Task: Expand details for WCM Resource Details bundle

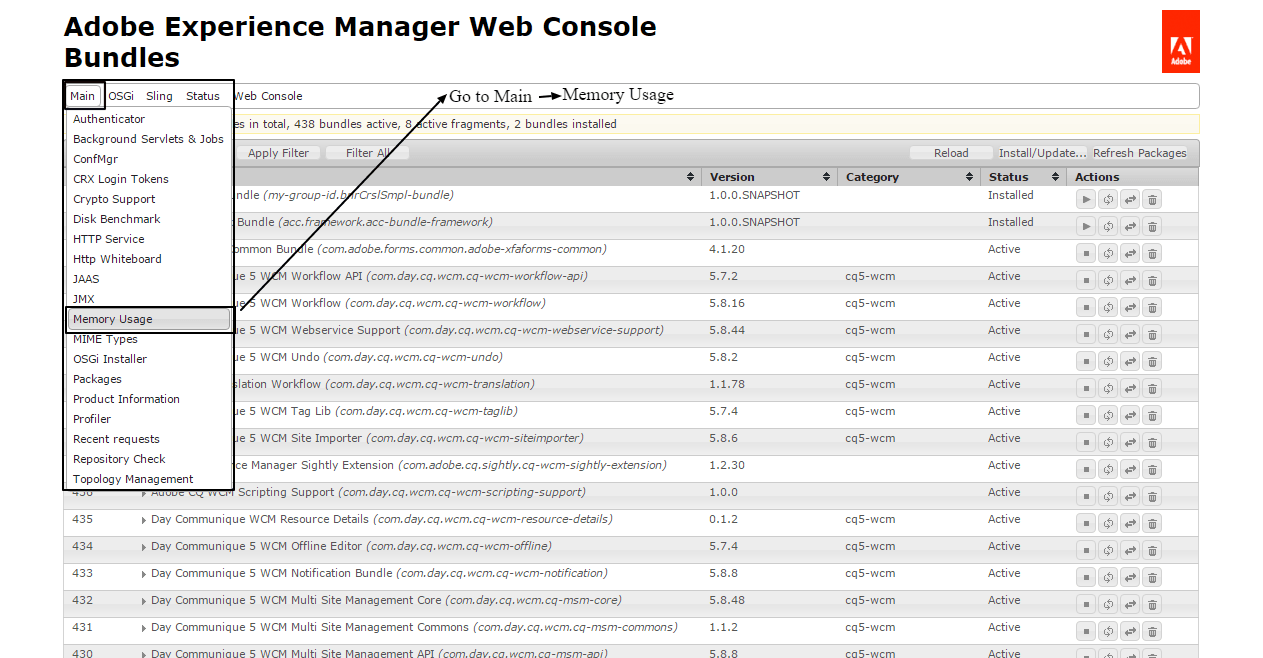Action: [143, 519]
